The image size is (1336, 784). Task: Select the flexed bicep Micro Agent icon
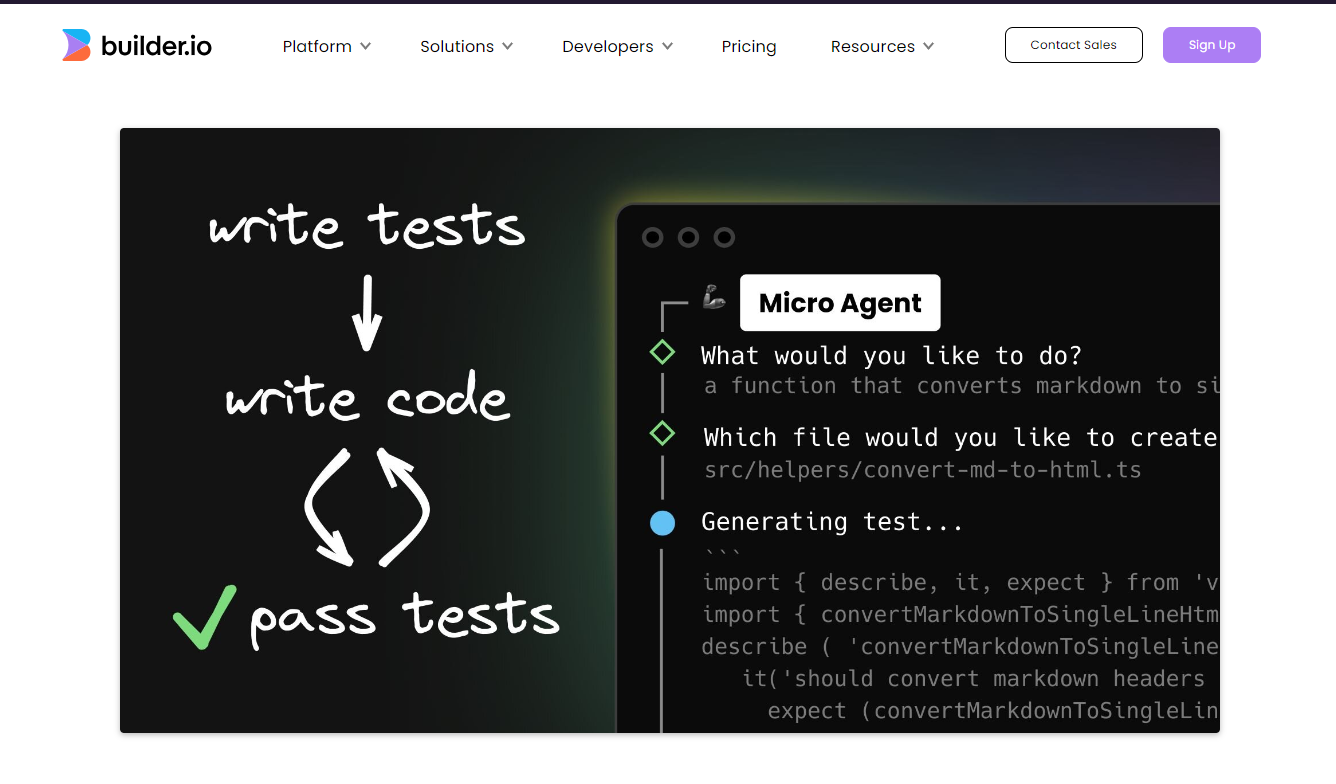pyautogui.click(x=713, y=297)
